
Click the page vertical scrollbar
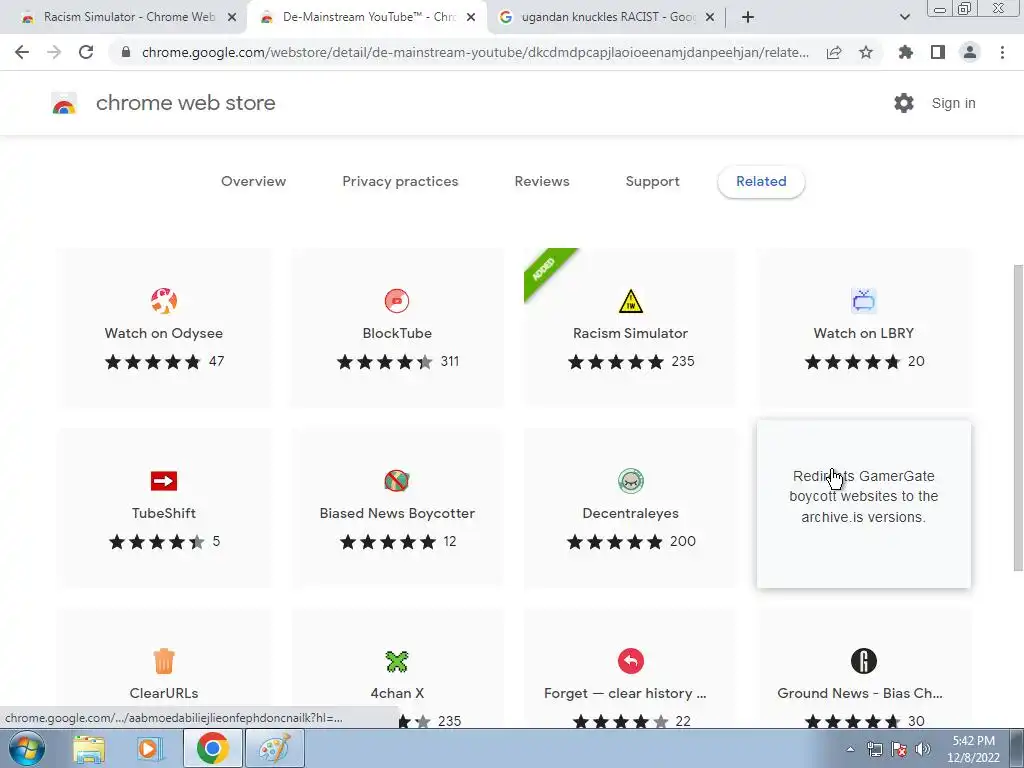[x=1018, y=418]
